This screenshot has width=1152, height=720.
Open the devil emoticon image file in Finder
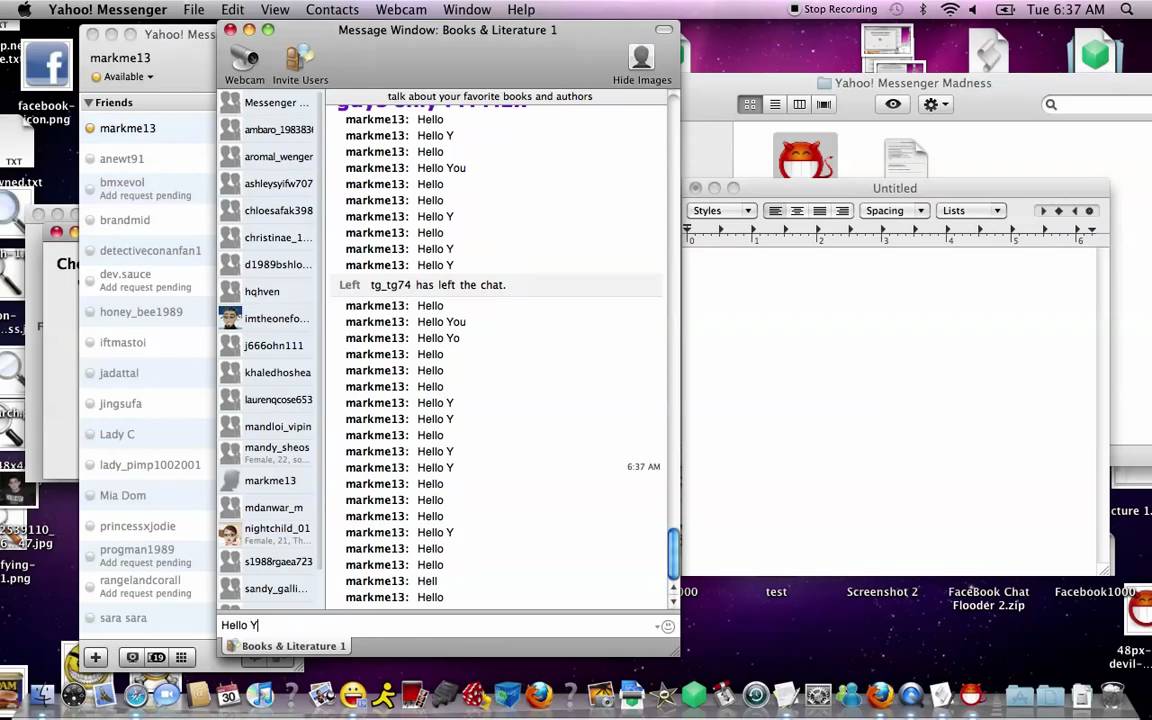pyautogui.click(x=805, y=156)
